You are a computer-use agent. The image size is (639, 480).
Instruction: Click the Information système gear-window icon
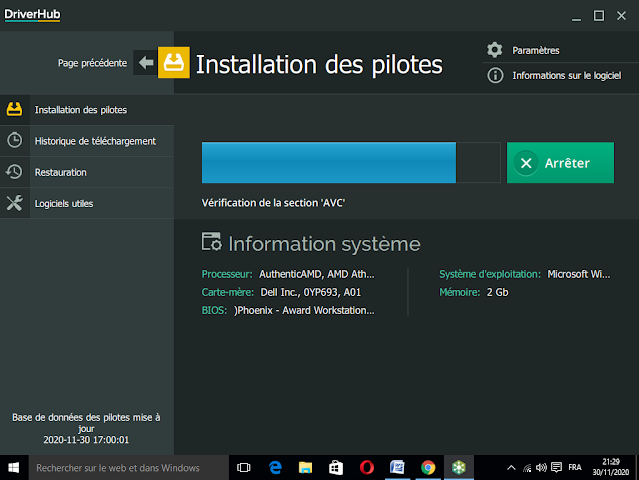(212, 242)
